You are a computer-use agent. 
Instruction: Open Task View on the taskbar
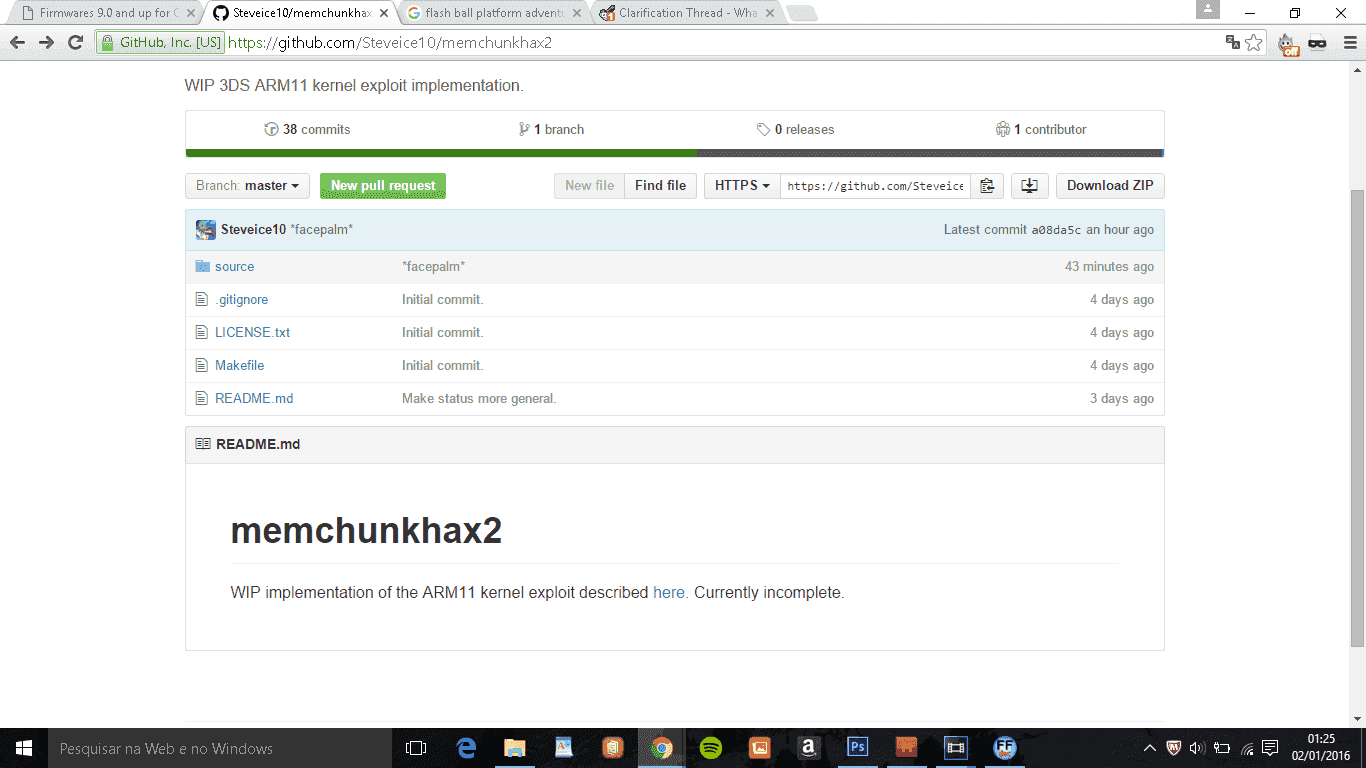pos(416,748)
